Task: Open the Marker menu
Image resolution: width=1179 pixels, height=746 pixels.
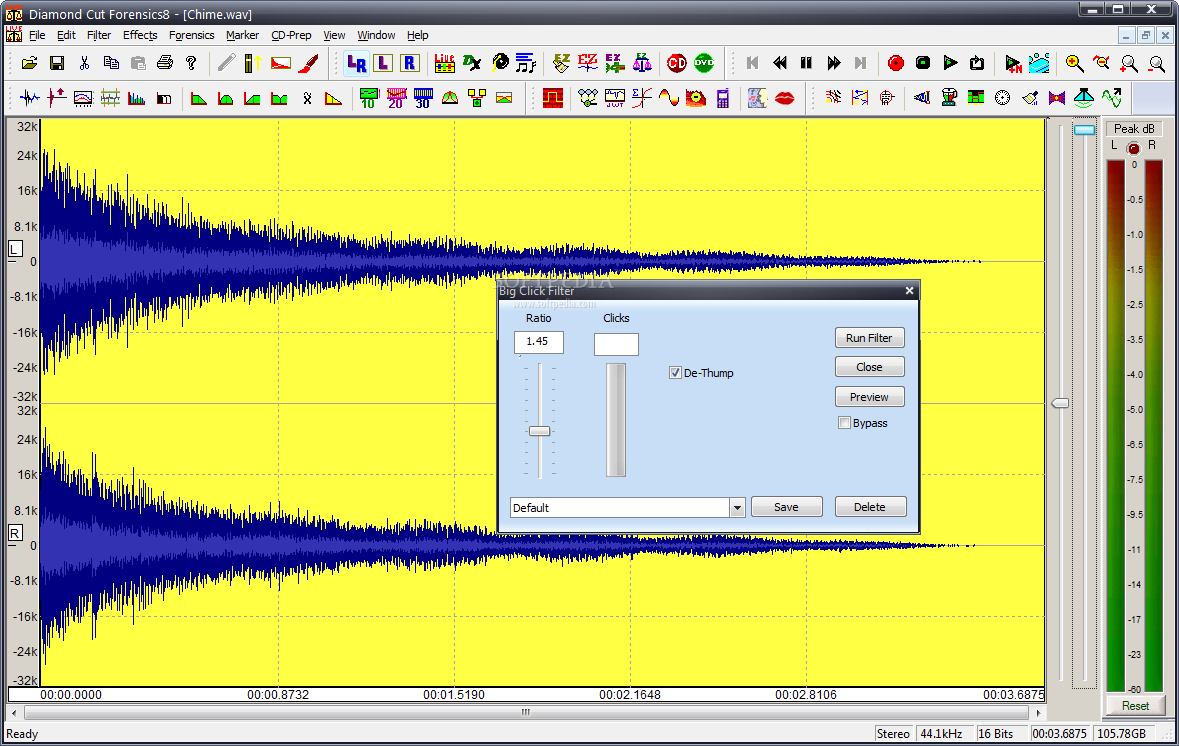Action: coord(242,35)
